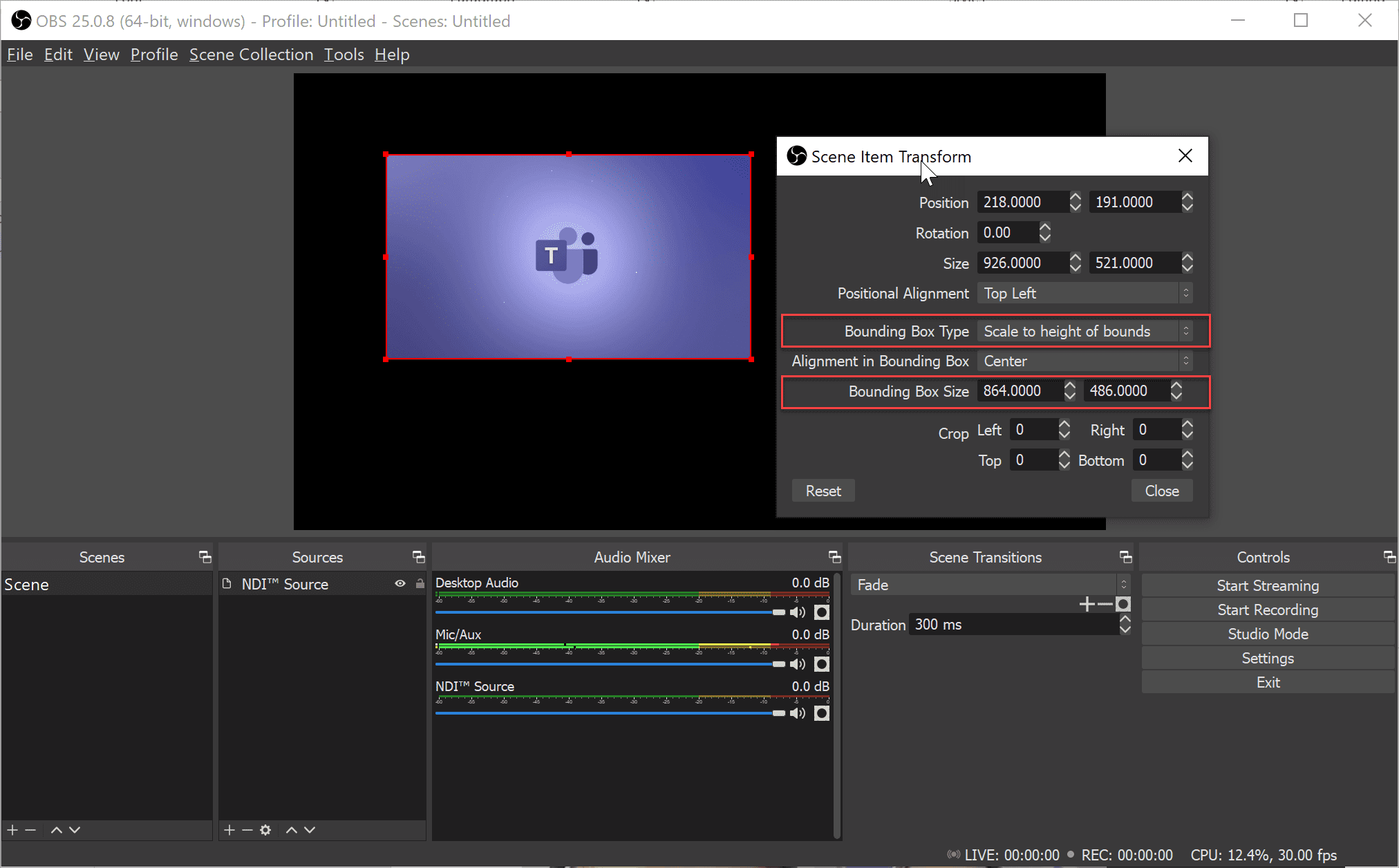Open Alignment in Bounding Box dropdown
The image size is (1399, 868).
tap(1085, 361)
